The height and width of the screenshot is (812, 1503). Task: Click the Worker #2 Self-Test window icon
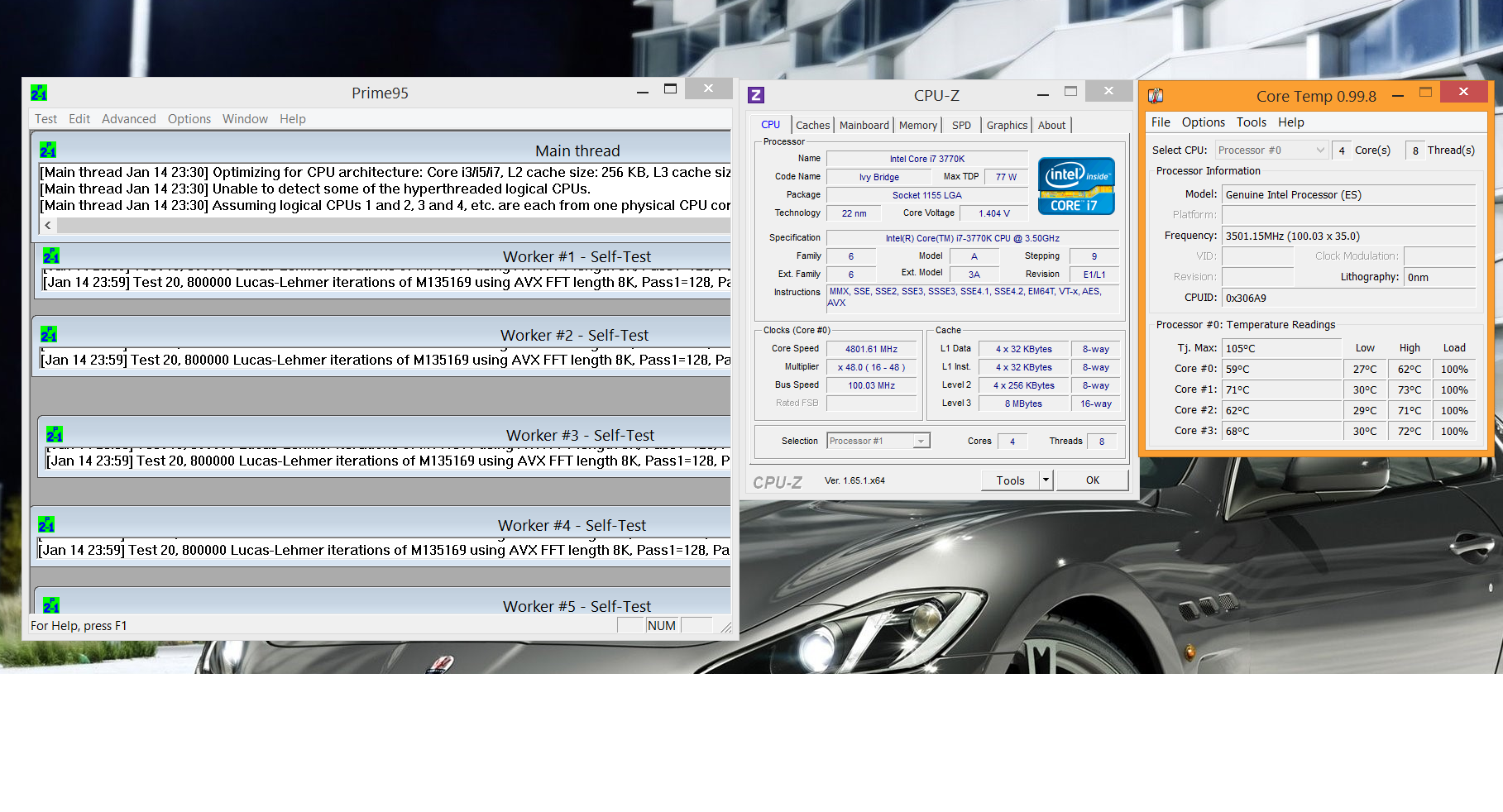pyautogui.click(x=49, y=335)
